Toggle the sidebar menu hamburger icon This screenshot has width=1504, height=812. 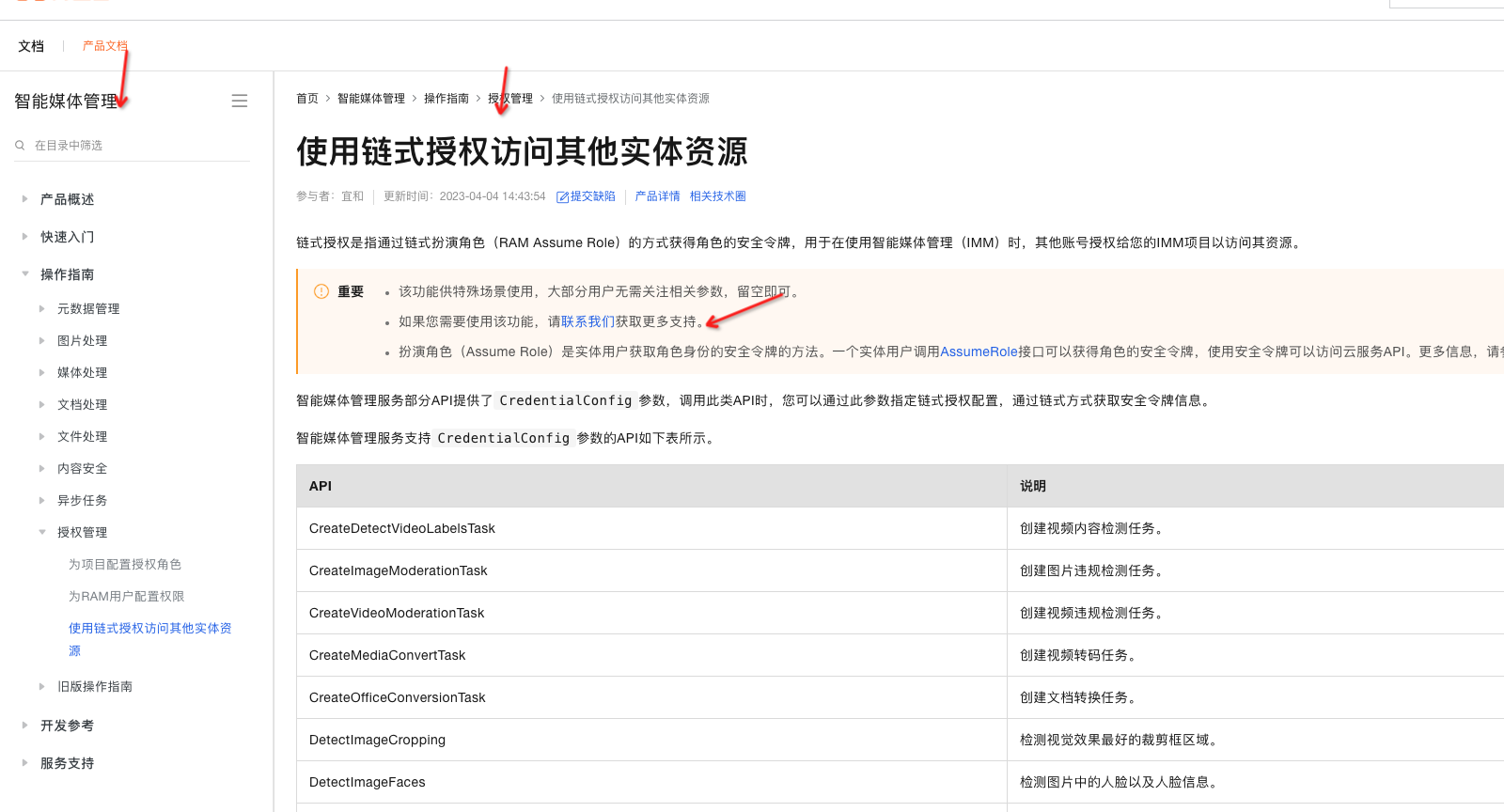point(240,101)
